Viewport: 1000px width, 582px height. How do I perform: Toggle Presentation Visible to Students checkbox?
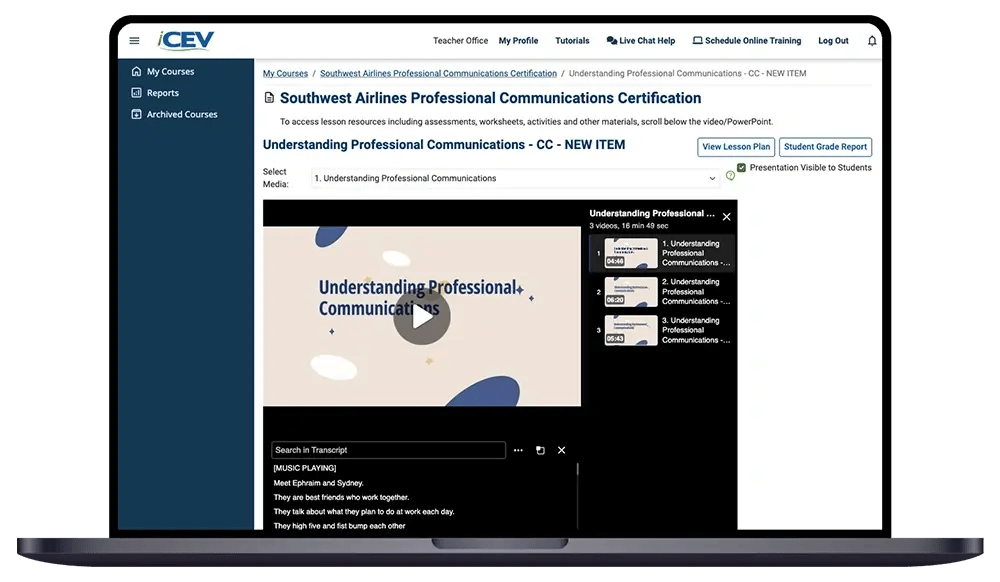(741, 168)
